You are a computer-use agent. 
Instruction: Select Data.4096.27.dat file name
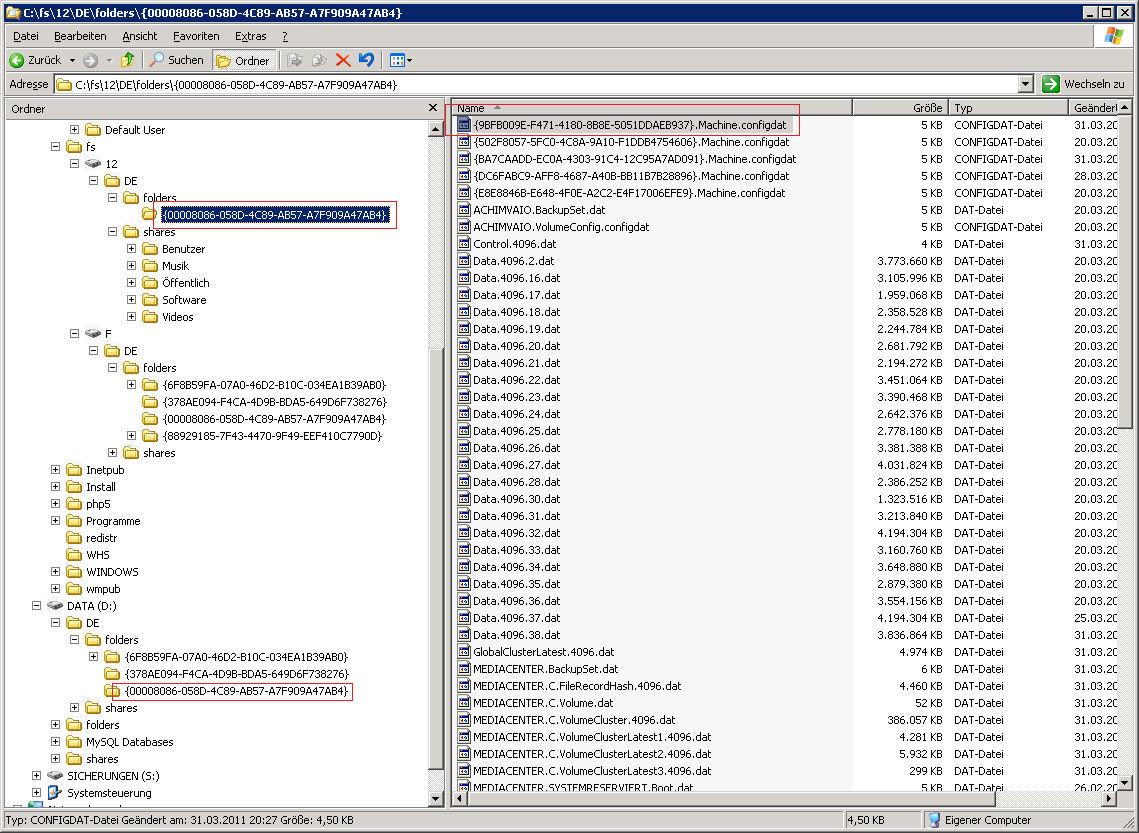[x=516, y=465]
